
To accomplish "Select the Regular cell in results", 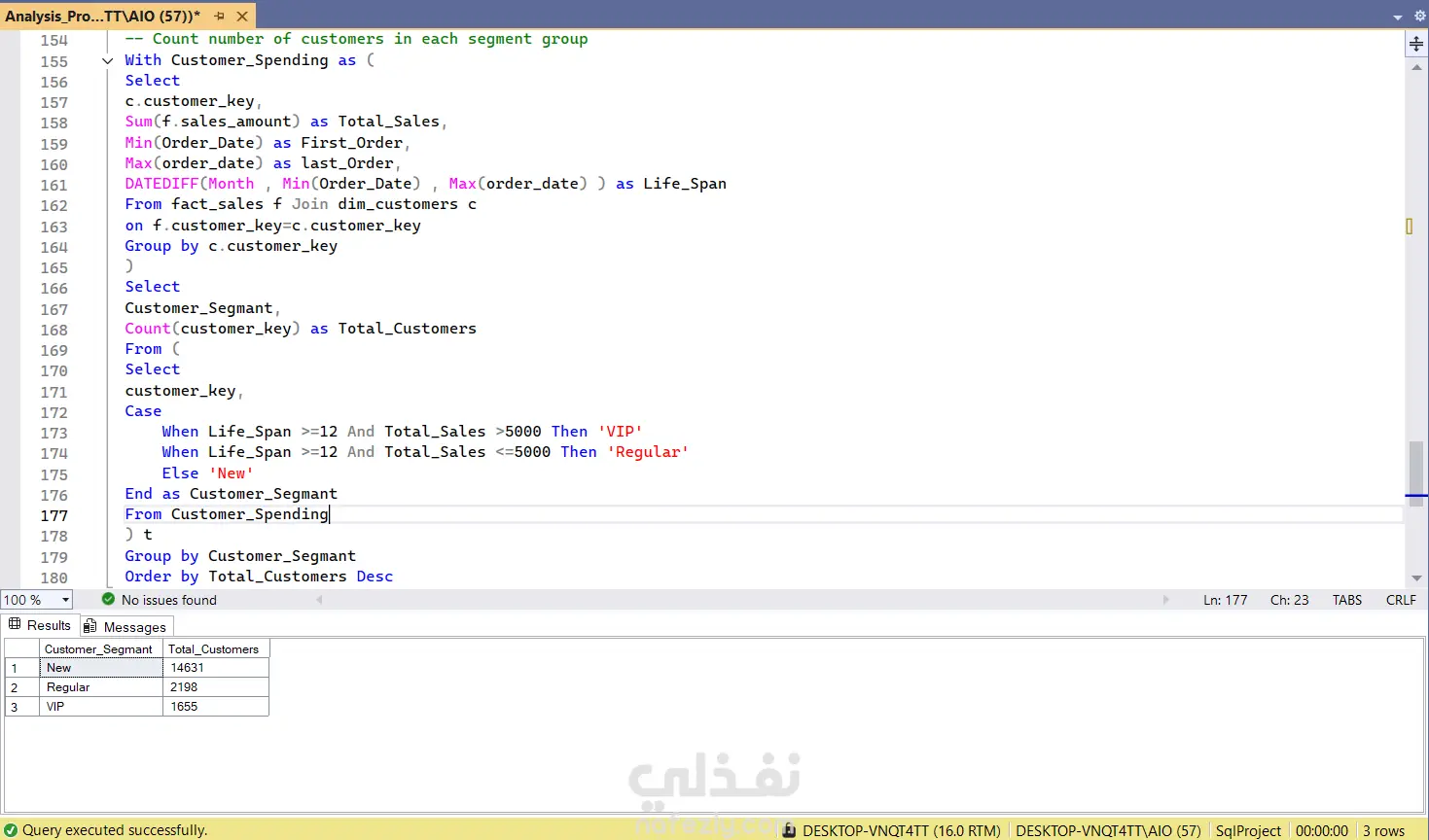I will click(x=100, y=687).
